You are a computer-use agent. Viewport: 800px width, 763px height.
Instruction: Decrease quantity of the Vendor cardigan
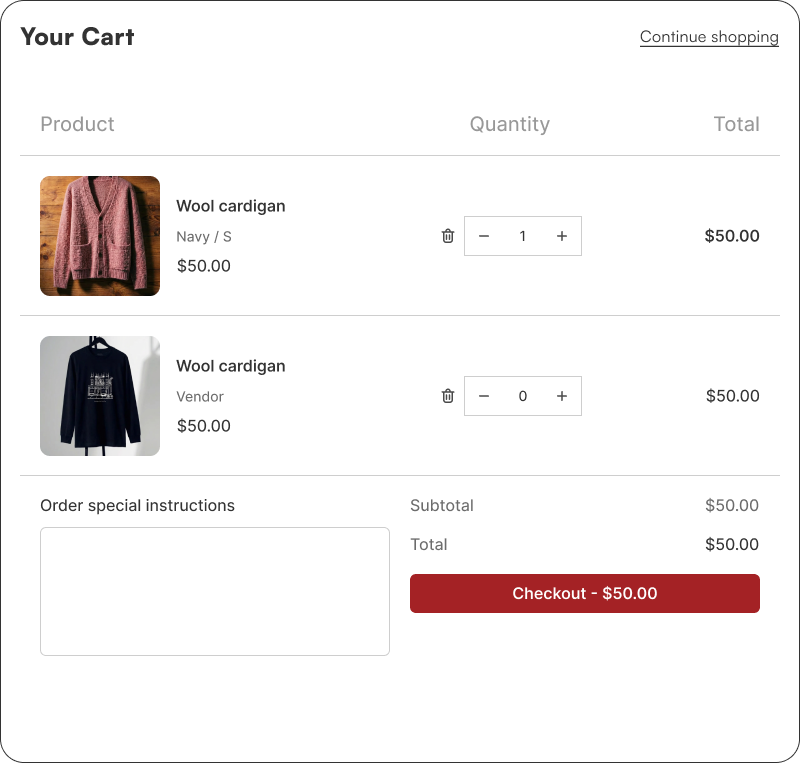click(484, 396)
